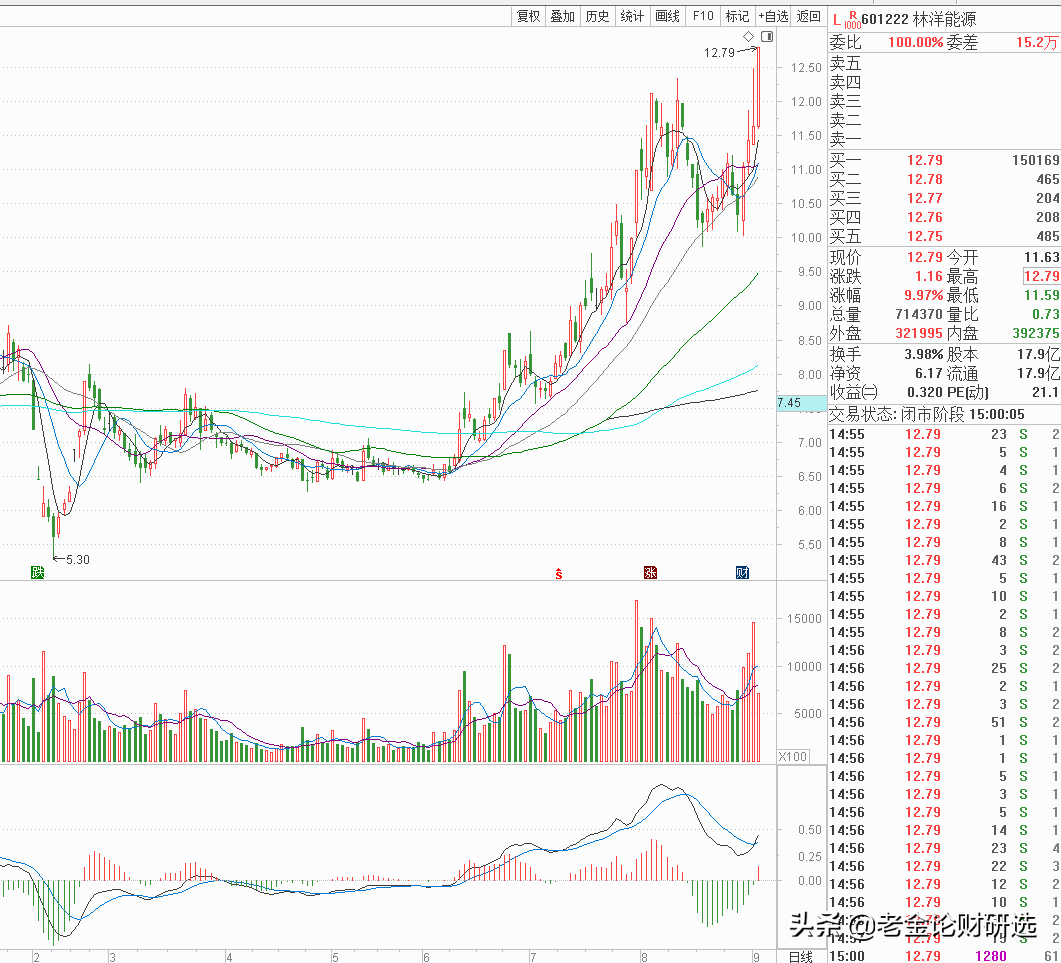Click the X100 volume unit label
The width and height of the screenshot is (1061, 963).
click(794, 756)
